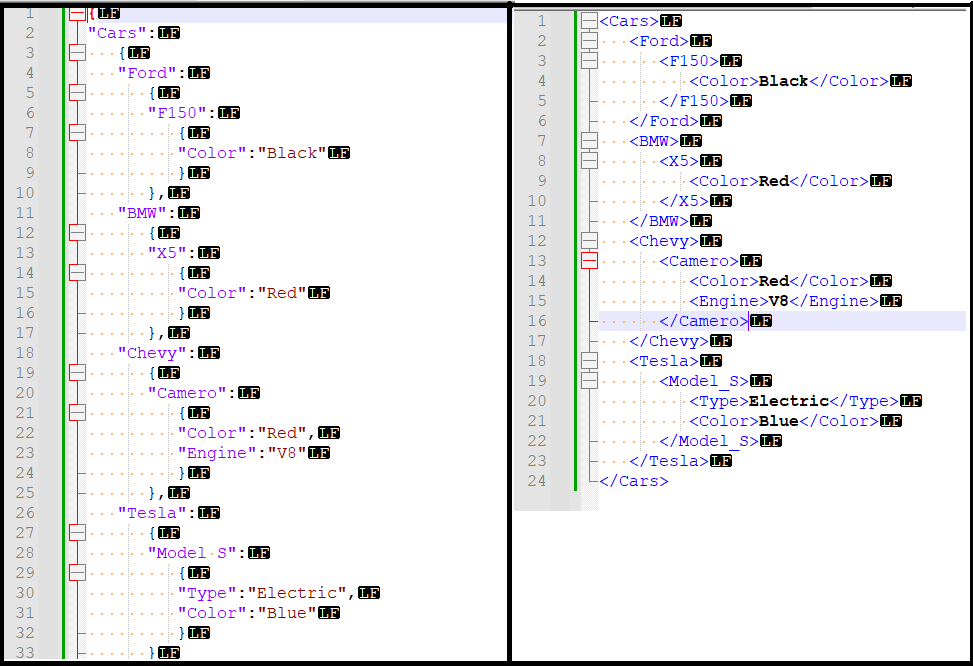The image size is (973, 666).
Task: Click the <Engine>V8</Engine> line
Action: coord(784,301)
